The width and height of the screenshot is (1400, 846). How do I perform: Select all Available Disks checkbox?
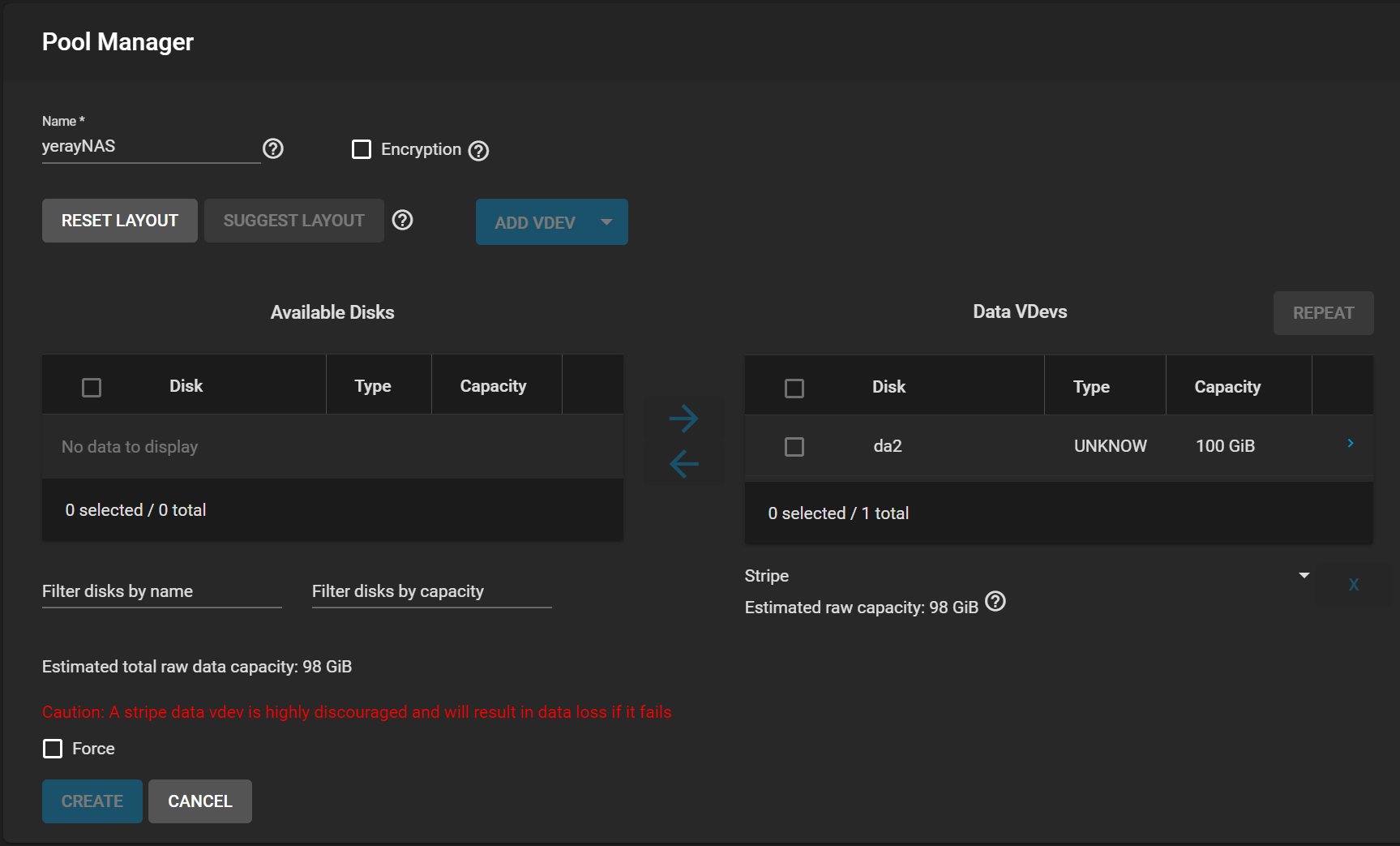[x=92, y=388]
